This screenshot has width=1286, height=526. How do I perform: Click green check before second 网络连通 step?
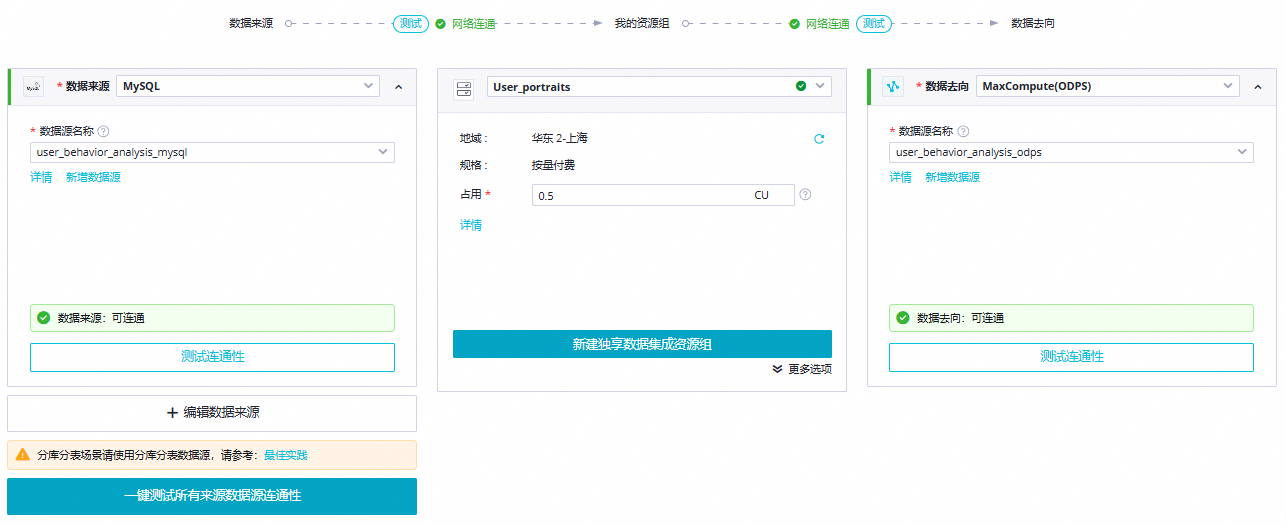795,23
